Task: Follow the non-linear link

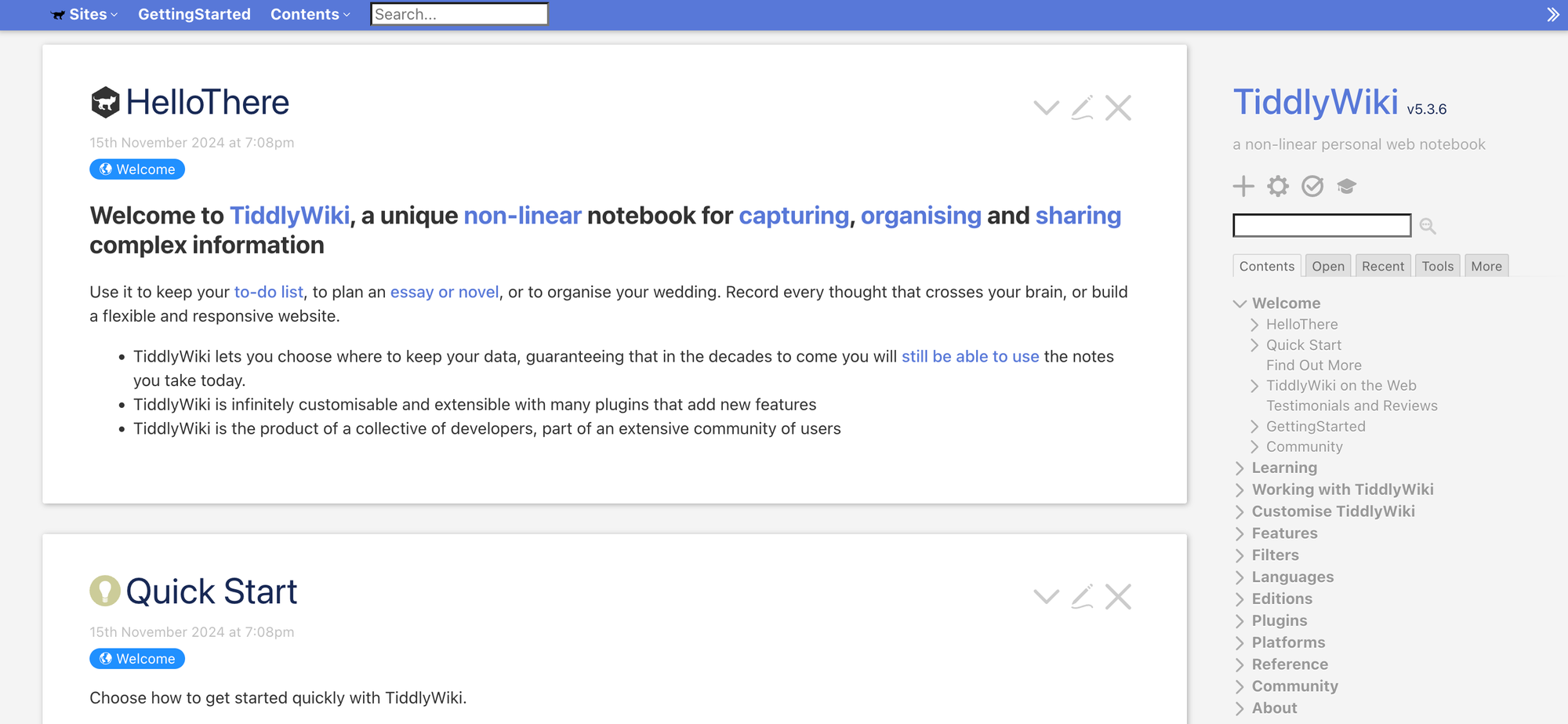Action: pos(522,216)
